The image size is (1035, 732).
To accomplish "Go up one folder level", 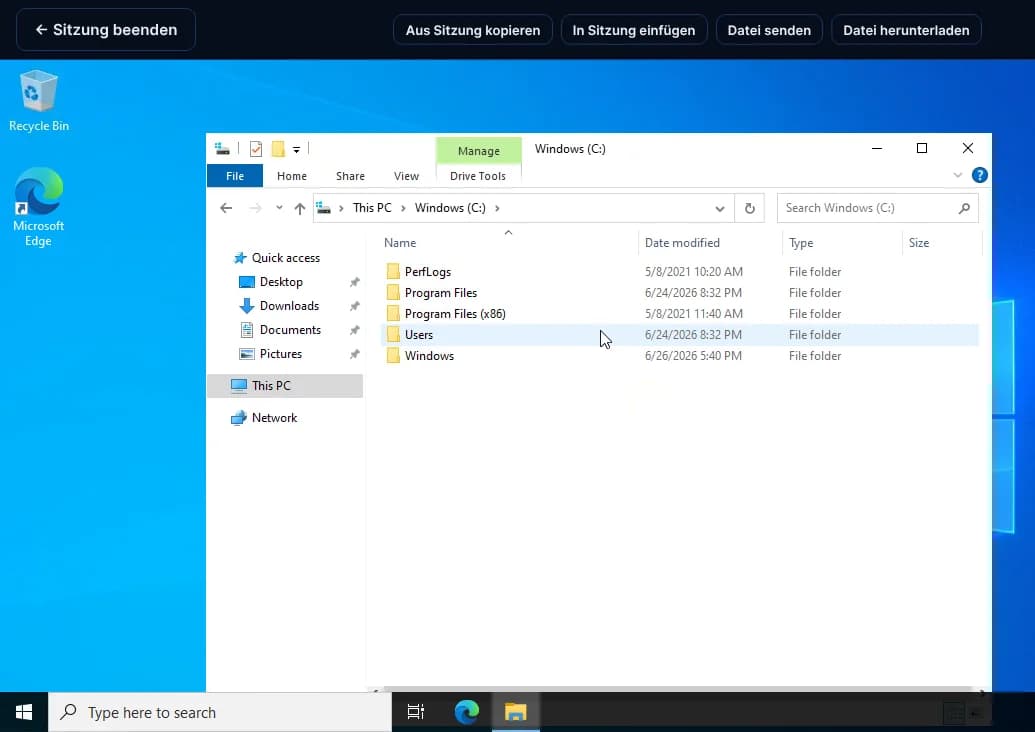I will 300,209.
